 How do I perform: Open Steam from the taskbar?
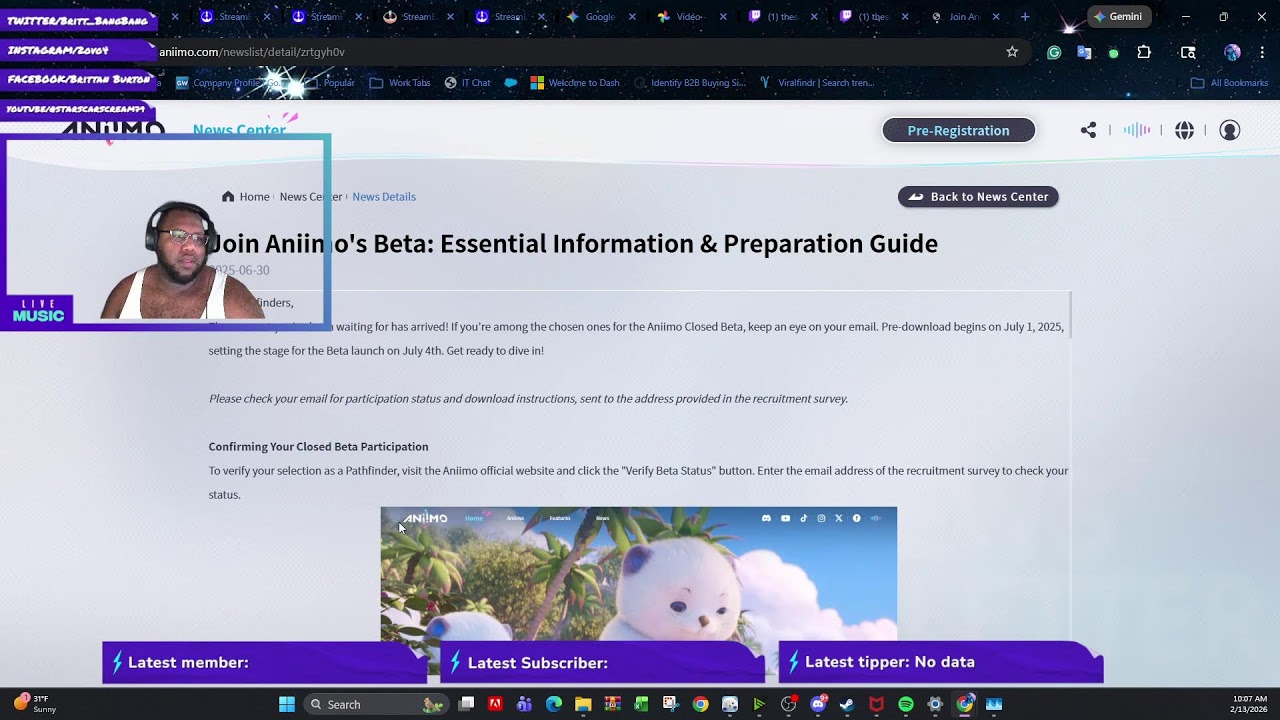point(847,704)
